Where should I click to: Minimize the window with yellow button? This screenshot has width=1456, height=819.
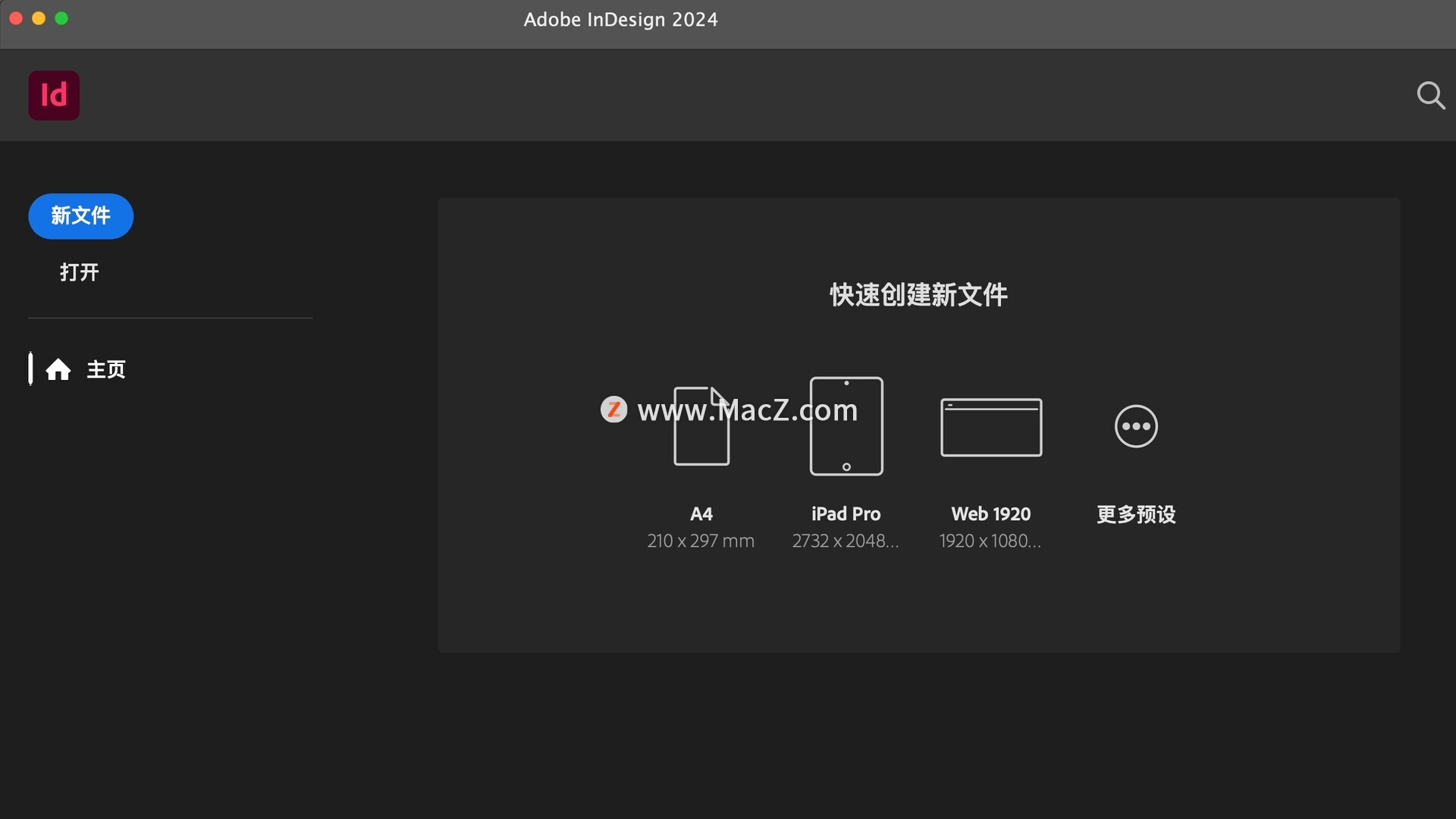(39, 18)
